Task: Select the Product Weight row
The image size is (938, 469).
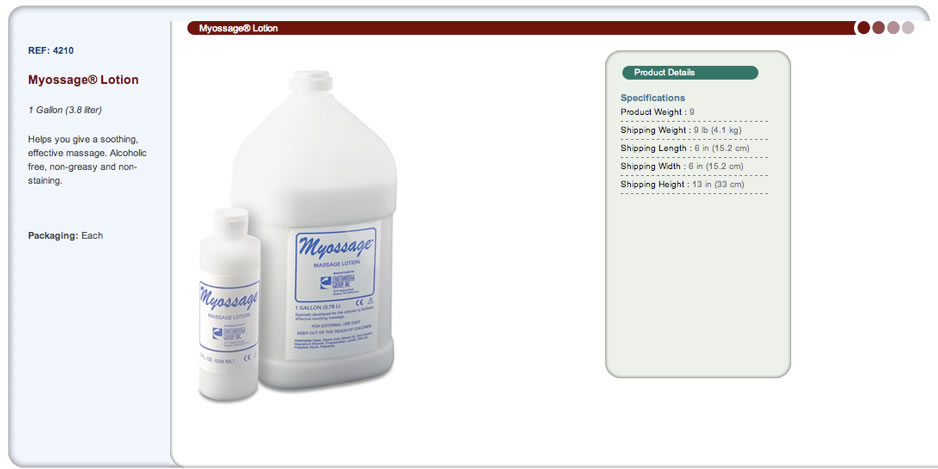Action: click(694, 112)
